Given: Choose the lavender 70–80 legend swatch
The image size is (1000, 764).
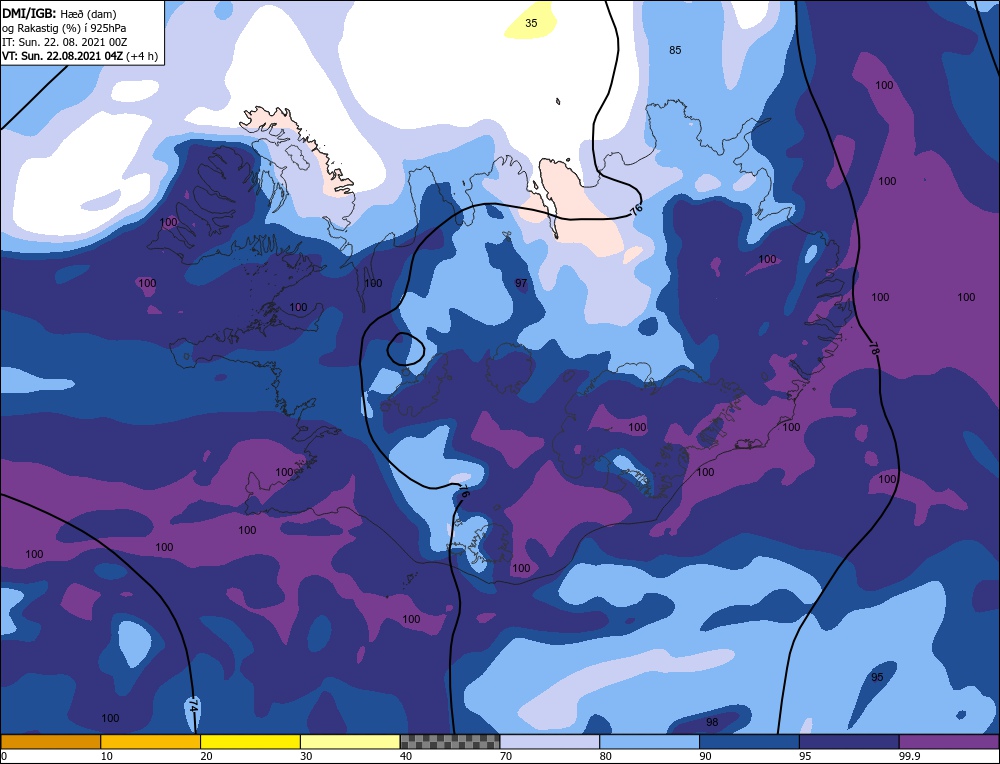Looking at the screenshot, I should (x=550, y=741).
